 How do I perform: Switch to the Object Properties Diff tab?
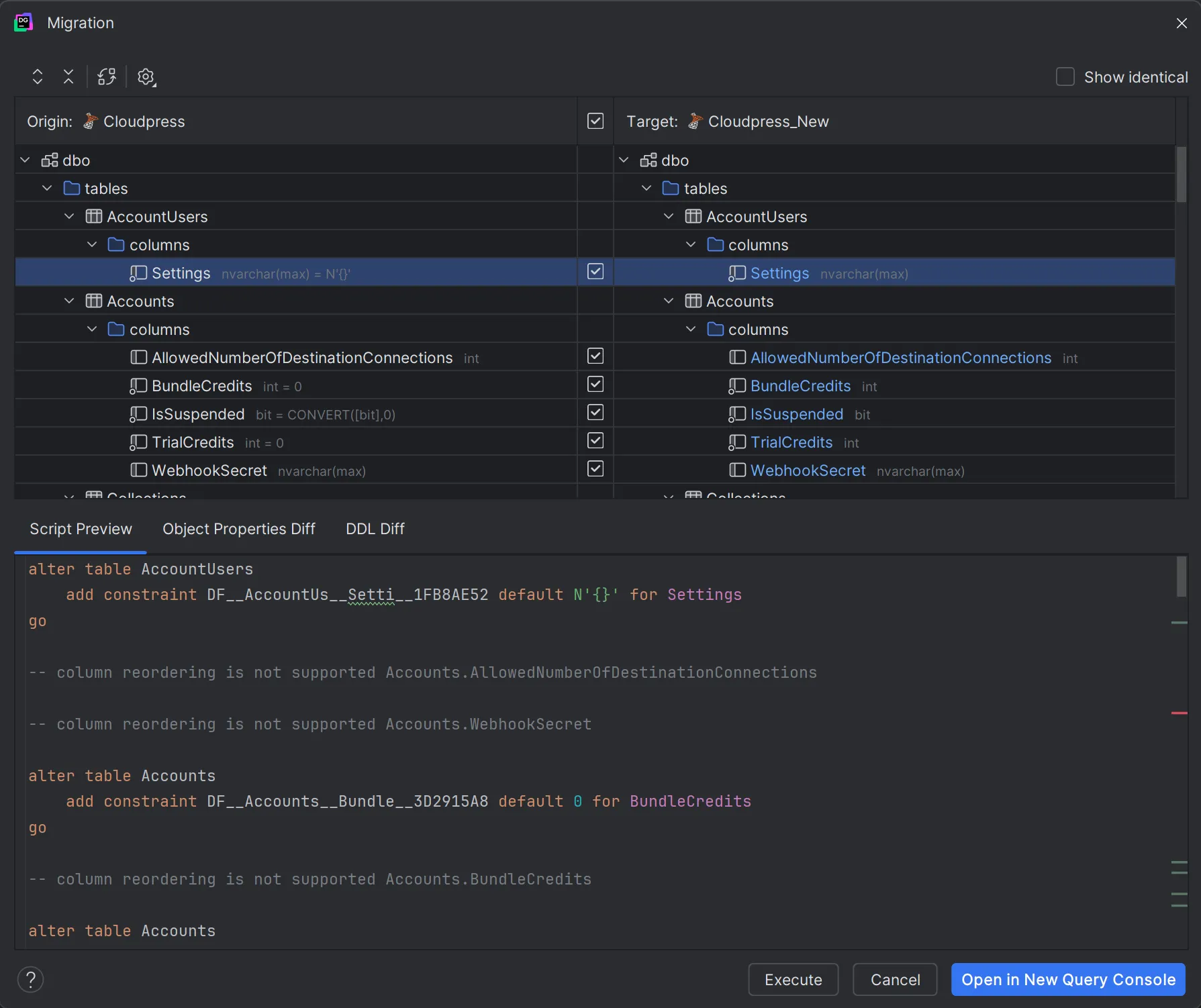pos(239,529)
